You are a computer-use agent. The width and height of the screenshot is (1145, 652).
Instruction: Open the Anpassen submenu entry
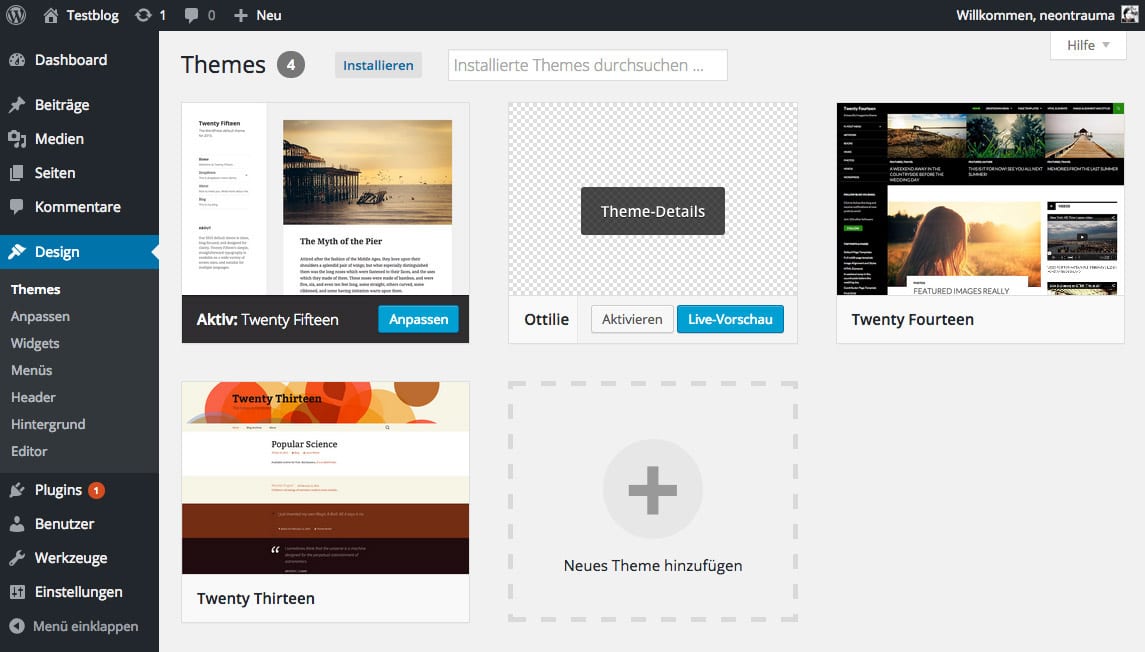[x=40, y=316]
